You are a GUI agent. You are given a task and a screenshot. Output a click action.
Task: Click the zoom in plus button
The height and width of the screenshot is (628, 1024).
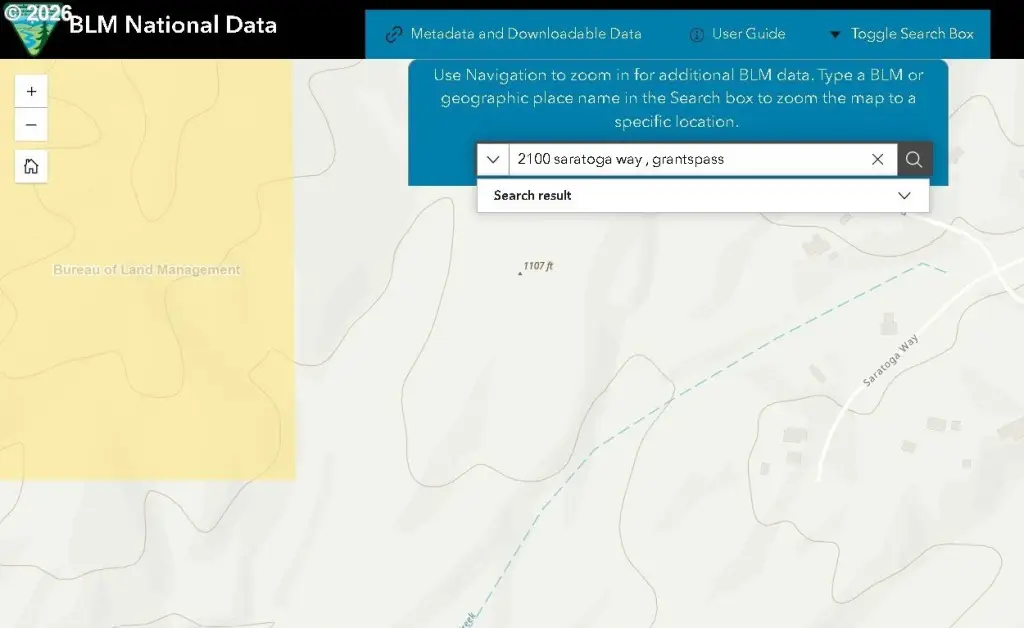tap(31, 91)
